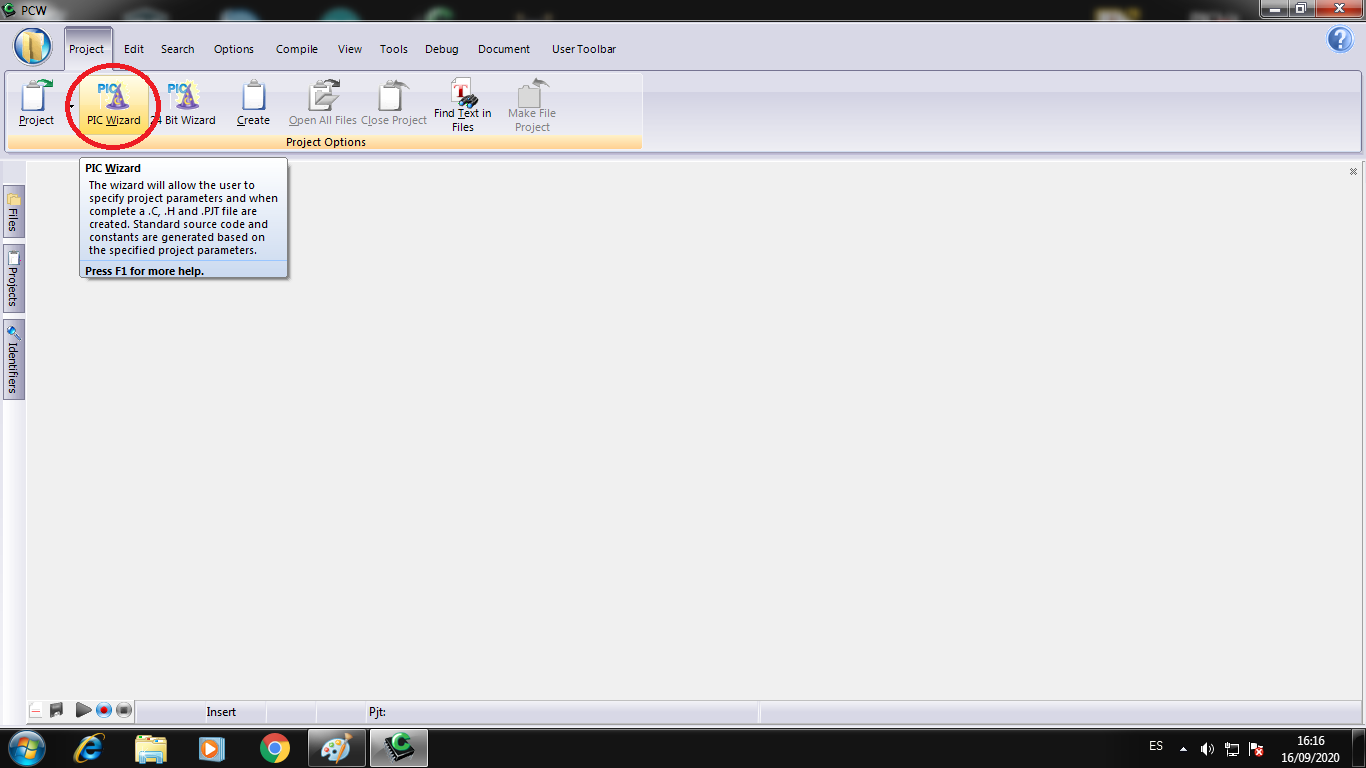The width and height of the screenshot is (1366, 768).
Task: Expand the Files side panel
Action: click(x=14, y=211)
